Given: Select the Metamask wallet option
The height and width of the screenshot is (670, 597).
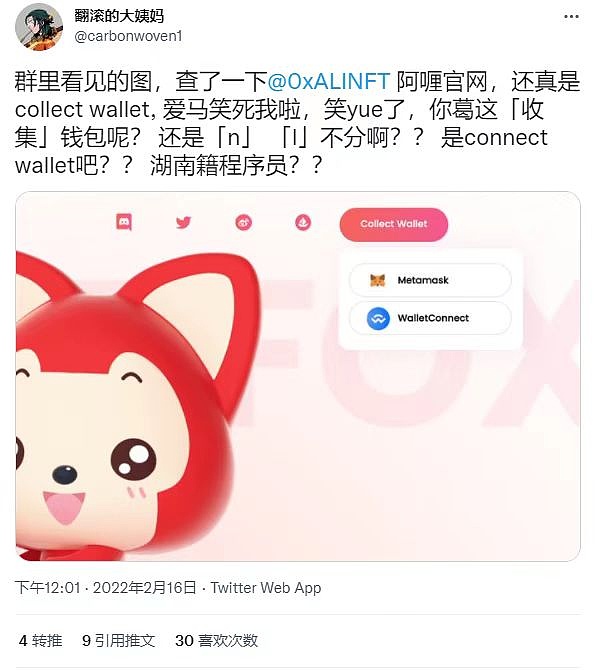Looking at the screenshot, I should point(430,280).
